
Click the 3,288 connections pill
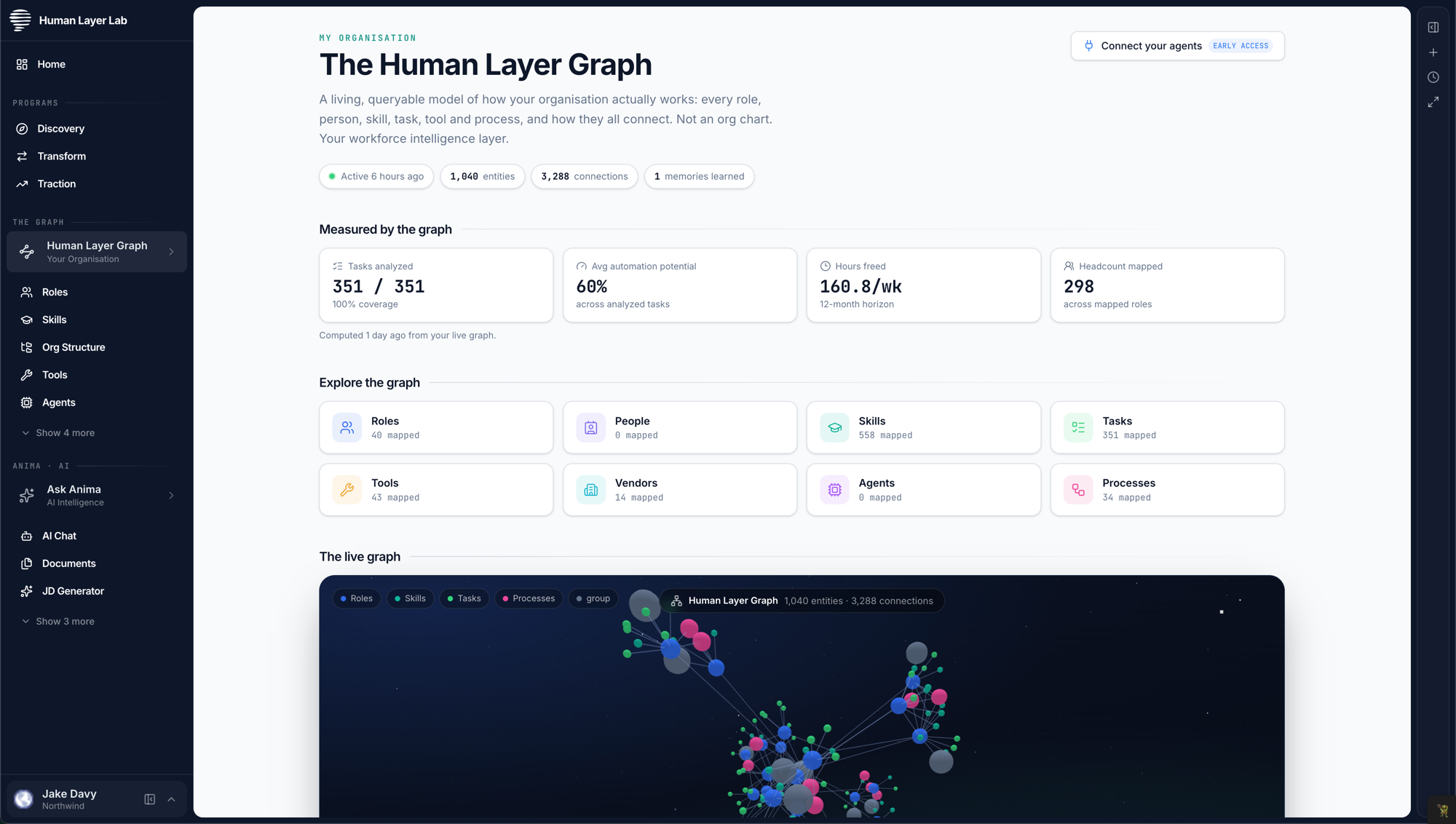pyautogui.click(x=584, y=177)
